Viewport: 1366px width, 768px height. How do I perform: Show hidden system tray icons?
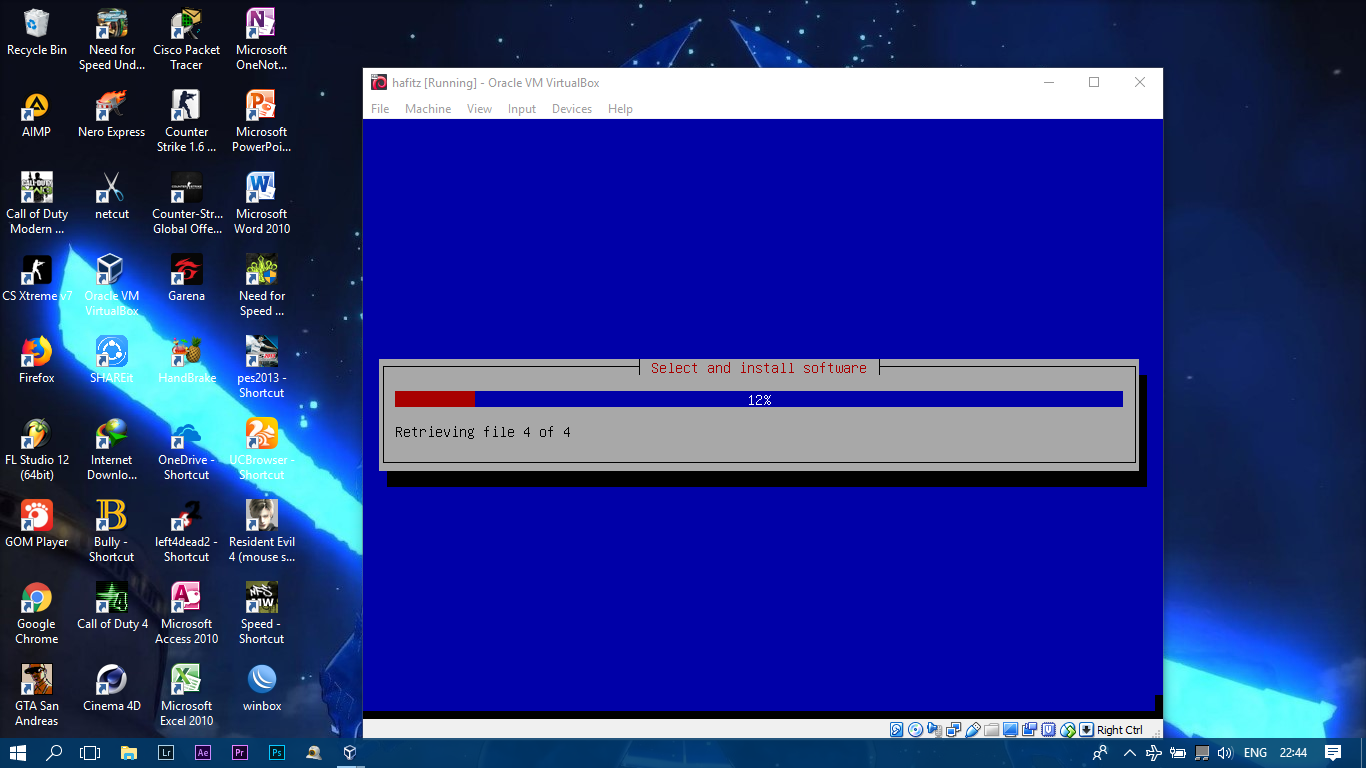(1130, 753)
